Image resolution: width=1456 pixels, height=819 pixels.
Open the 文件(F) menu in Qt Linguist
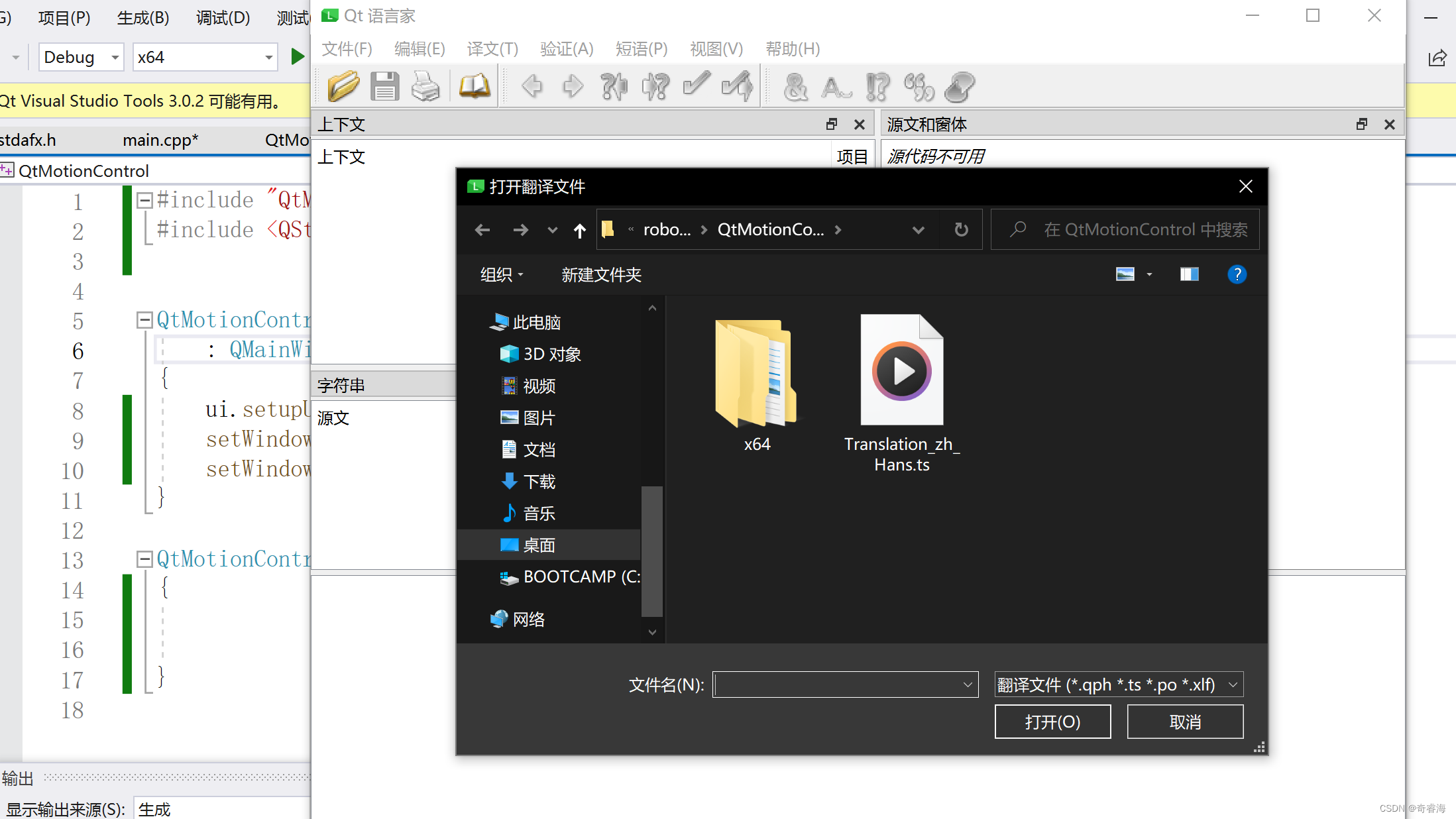[x=347, y=49]
